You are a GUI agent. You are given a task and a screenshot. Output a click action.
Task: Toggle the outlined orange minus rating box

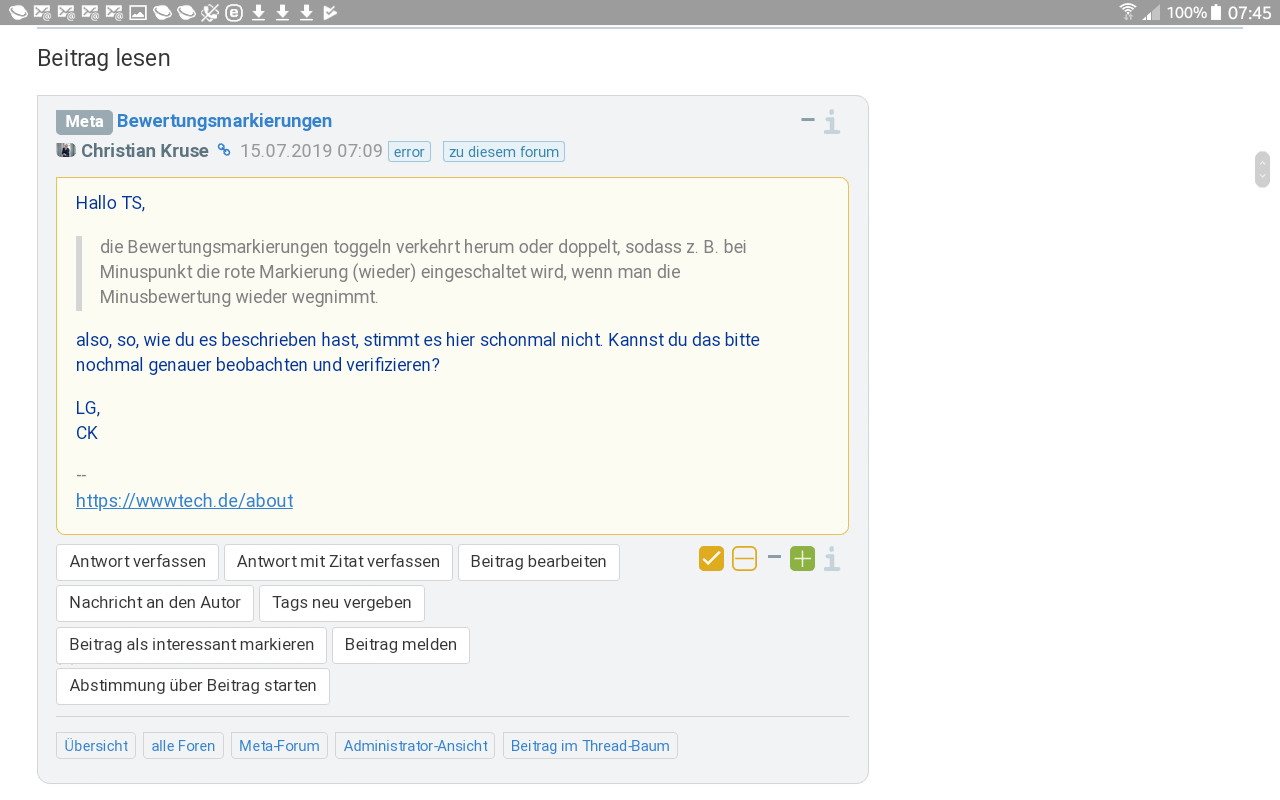pyautogui.click(x=744, y=559)
